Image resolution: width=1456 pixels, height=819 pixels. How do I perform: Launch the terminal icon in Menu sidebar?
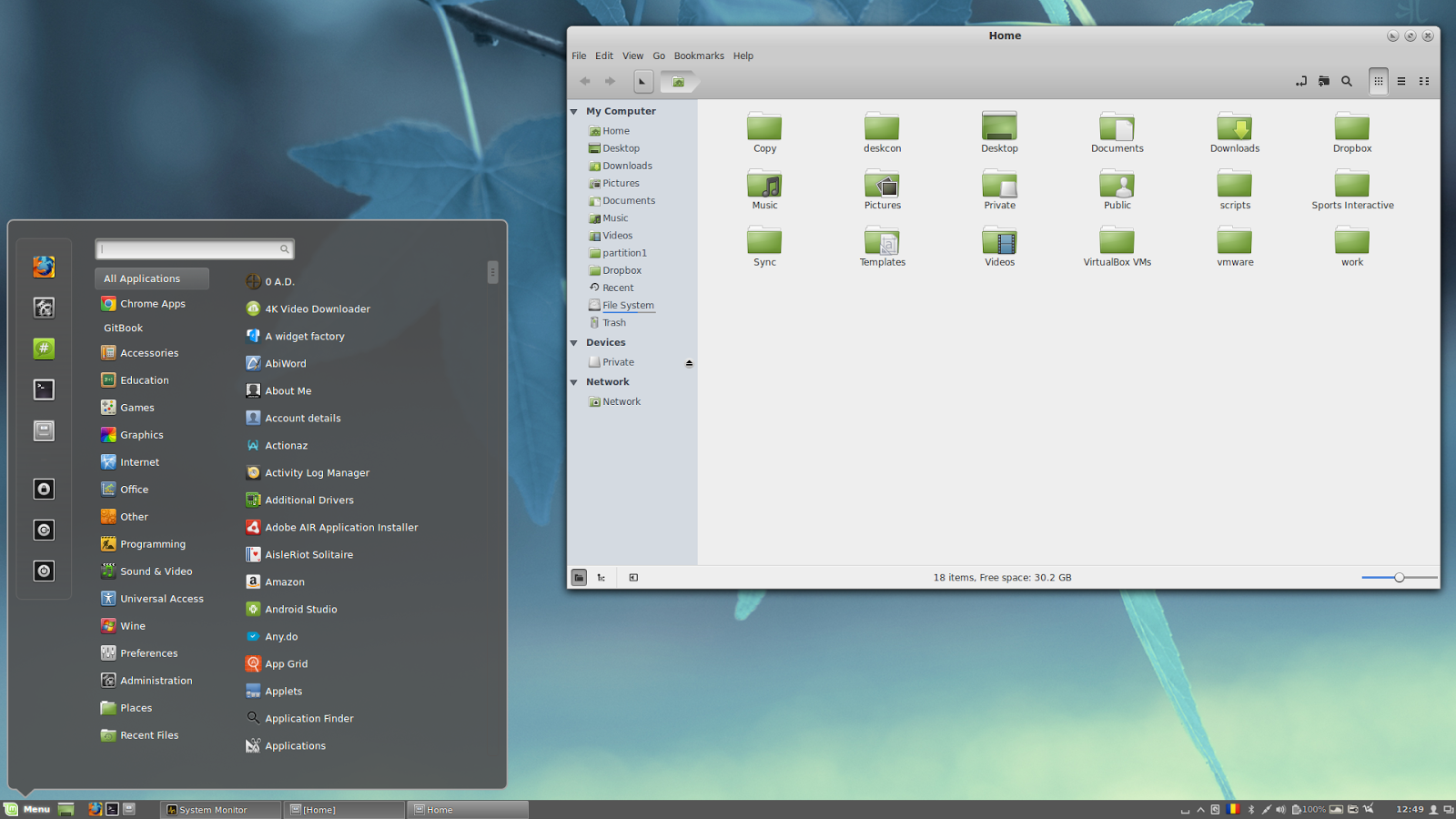(x=44, y=389)
